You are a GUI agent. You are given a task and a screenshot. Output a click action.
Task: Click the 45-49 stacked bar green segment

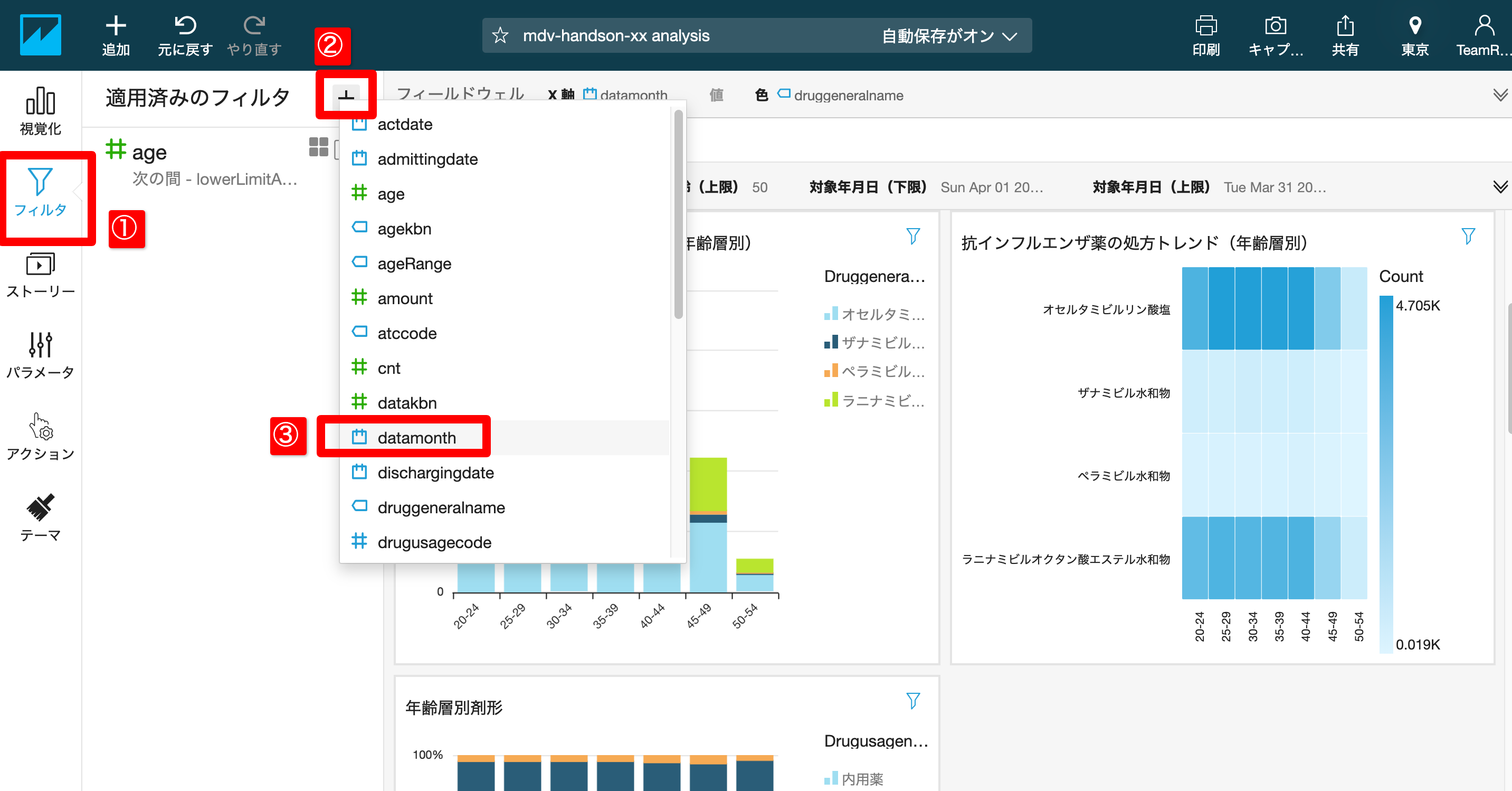(x=708, y=484)
